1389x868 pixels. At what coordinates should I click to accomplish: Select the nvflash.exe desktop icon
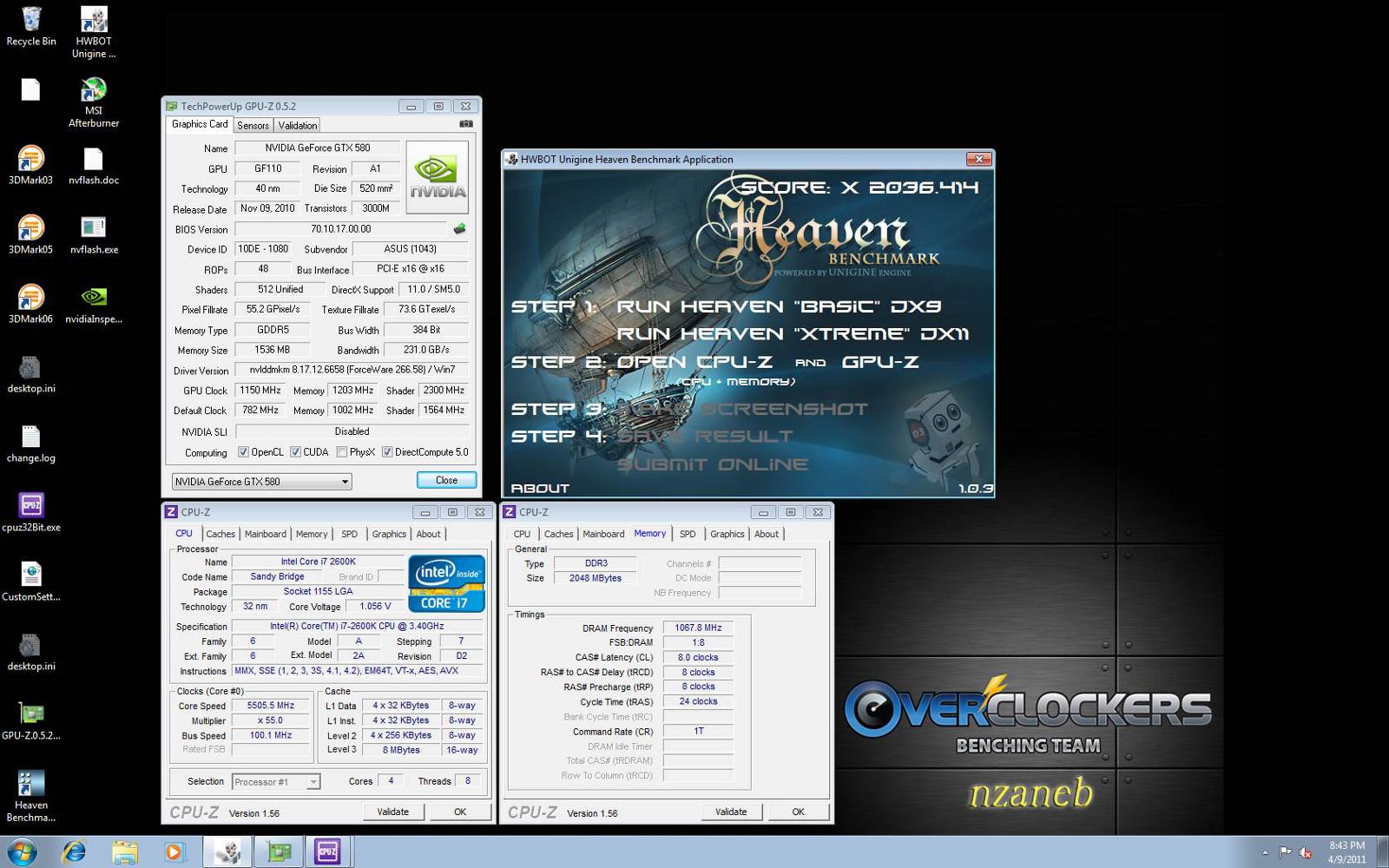pos(94,234)
